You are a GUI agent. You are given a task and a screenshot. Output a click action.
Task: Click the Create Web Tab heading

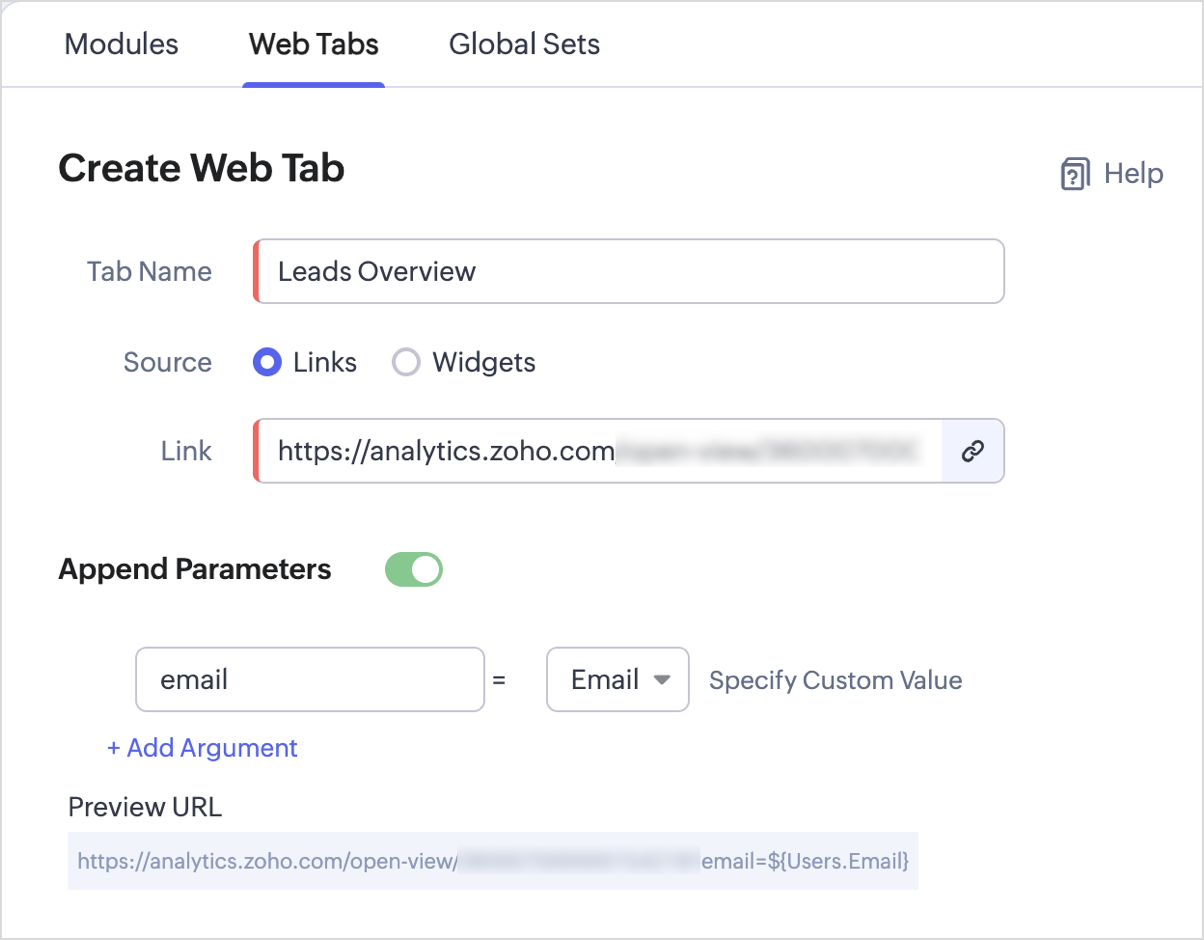tap(201, 168)
